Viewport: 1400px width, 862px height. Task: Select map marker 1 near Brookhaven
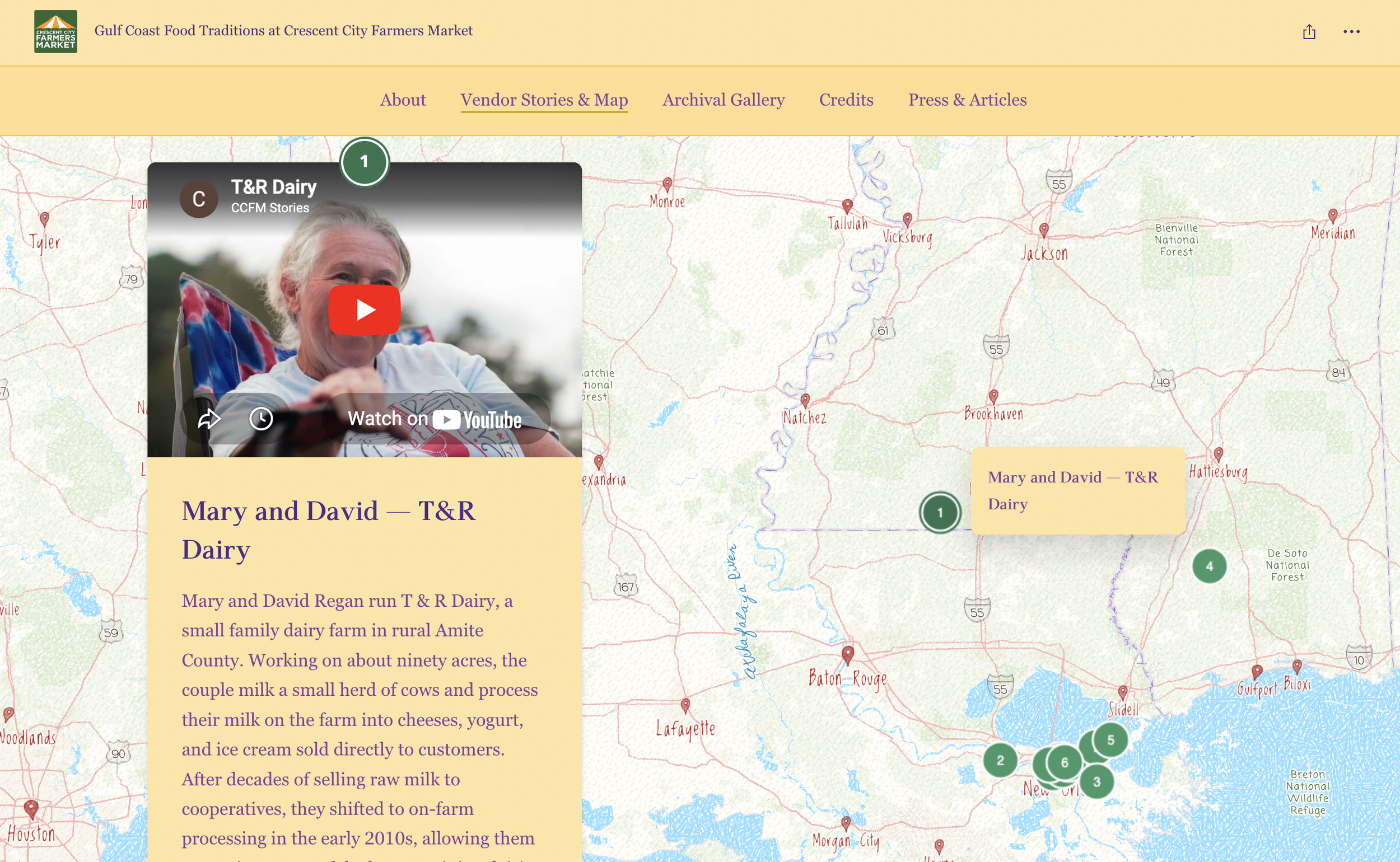click(940, 513)
